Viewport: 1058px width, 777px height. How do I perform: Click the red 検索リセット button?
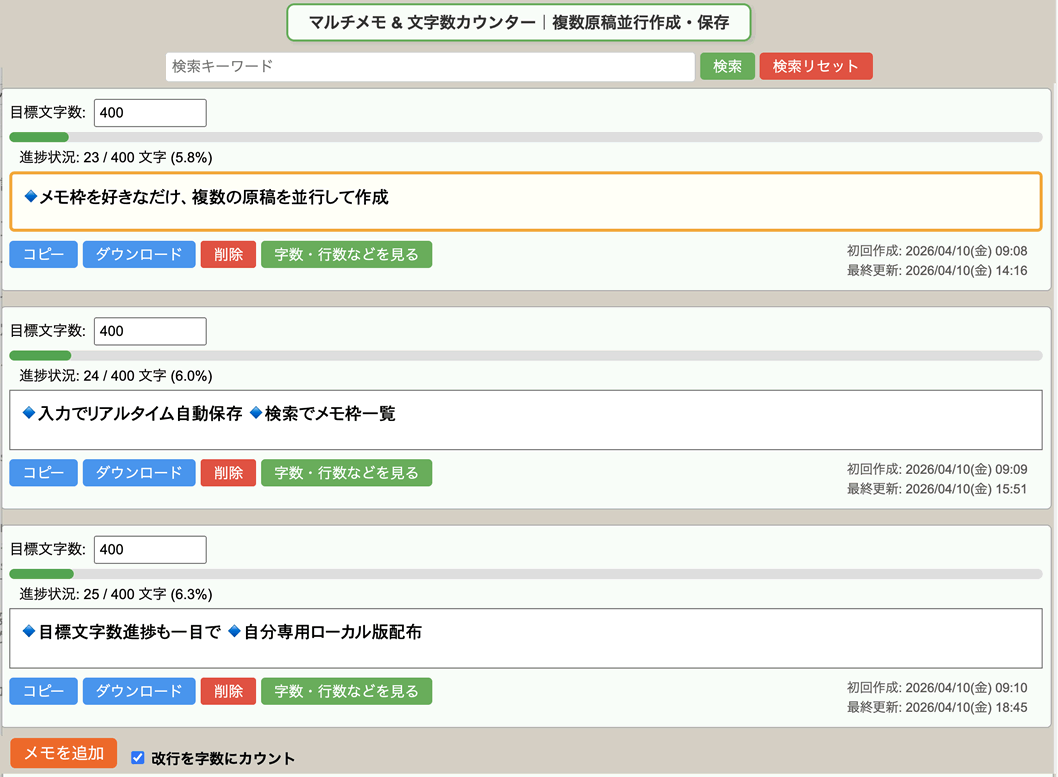[x=816, y=66]
